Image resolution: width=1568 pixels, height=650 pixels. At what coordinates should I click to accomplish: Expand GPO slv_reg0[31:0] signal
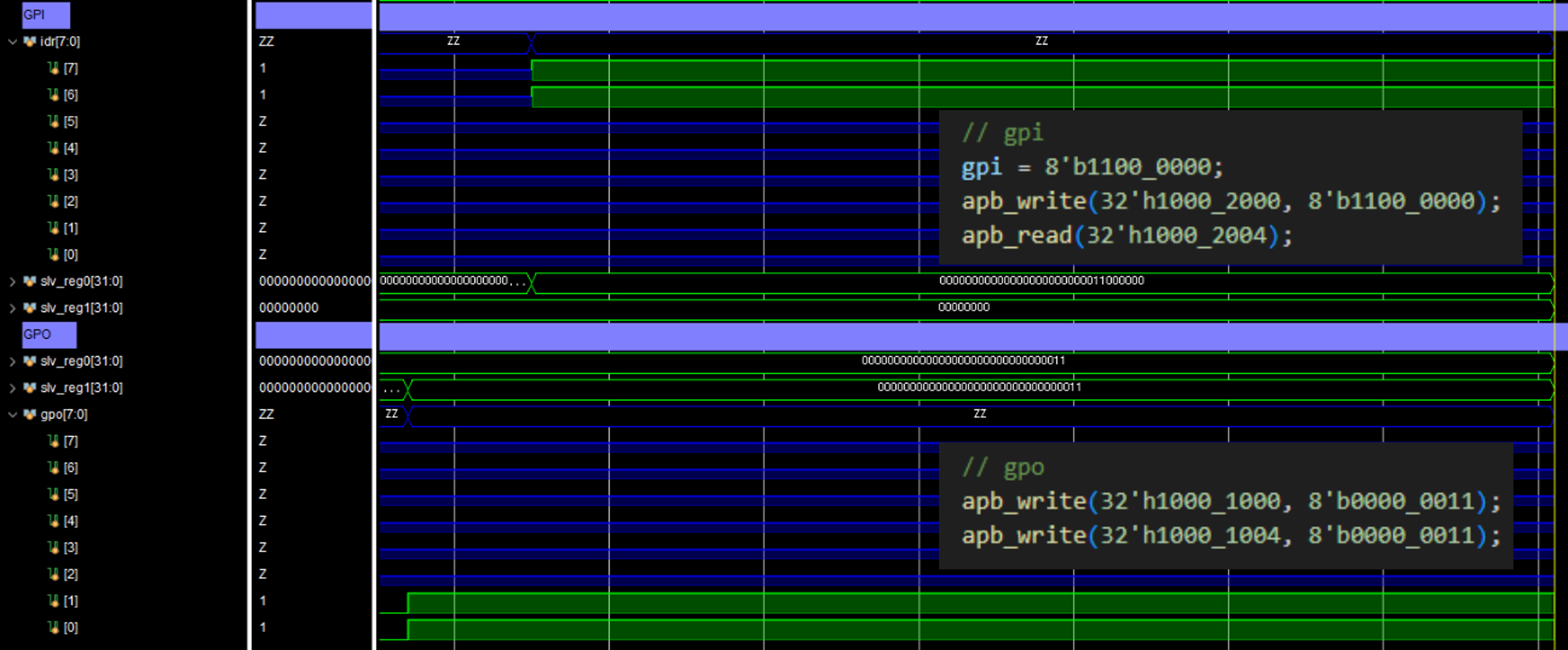12,361
